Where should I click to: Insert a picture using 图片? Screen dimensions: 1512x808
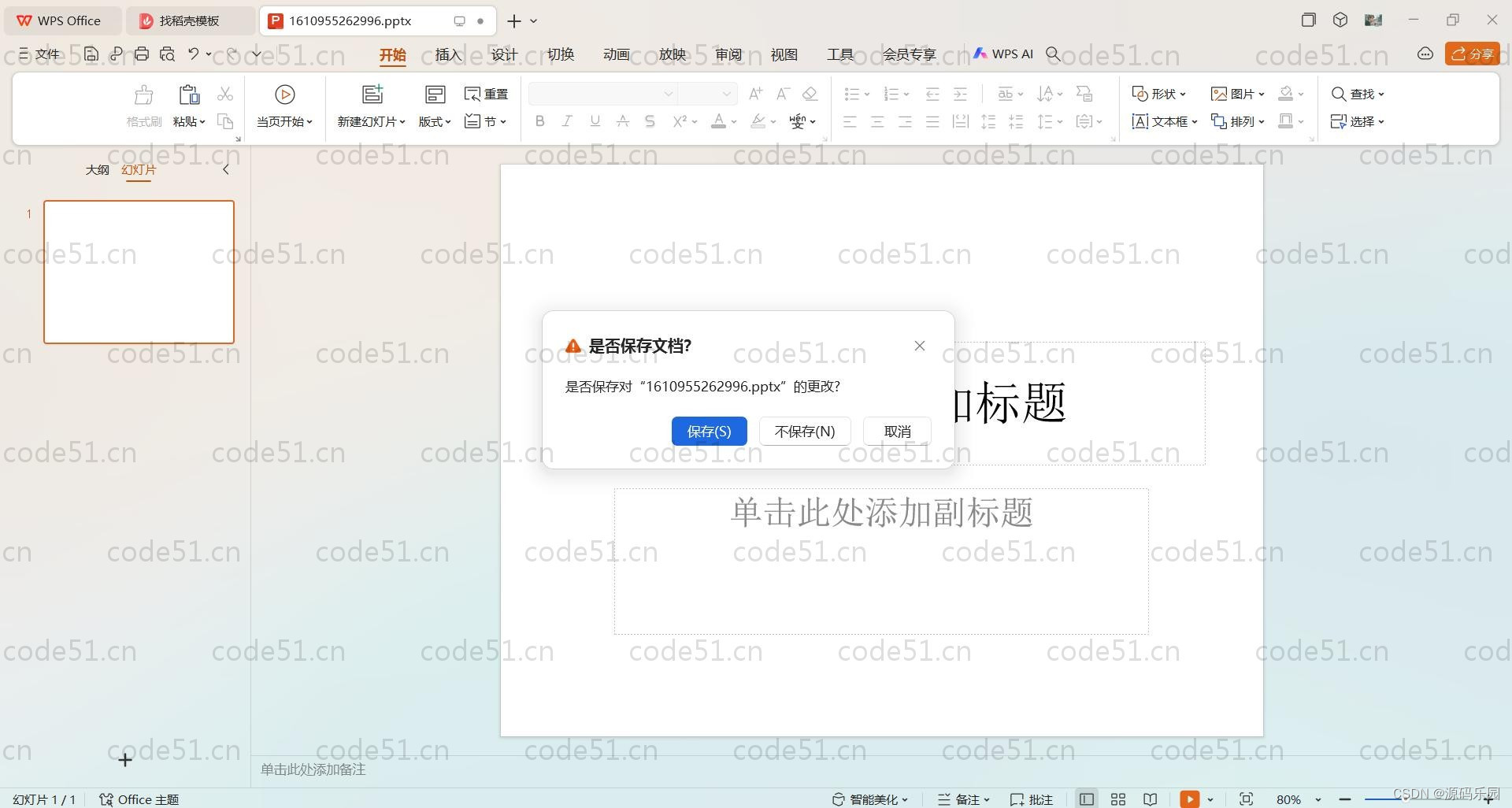pos(1236,94)
